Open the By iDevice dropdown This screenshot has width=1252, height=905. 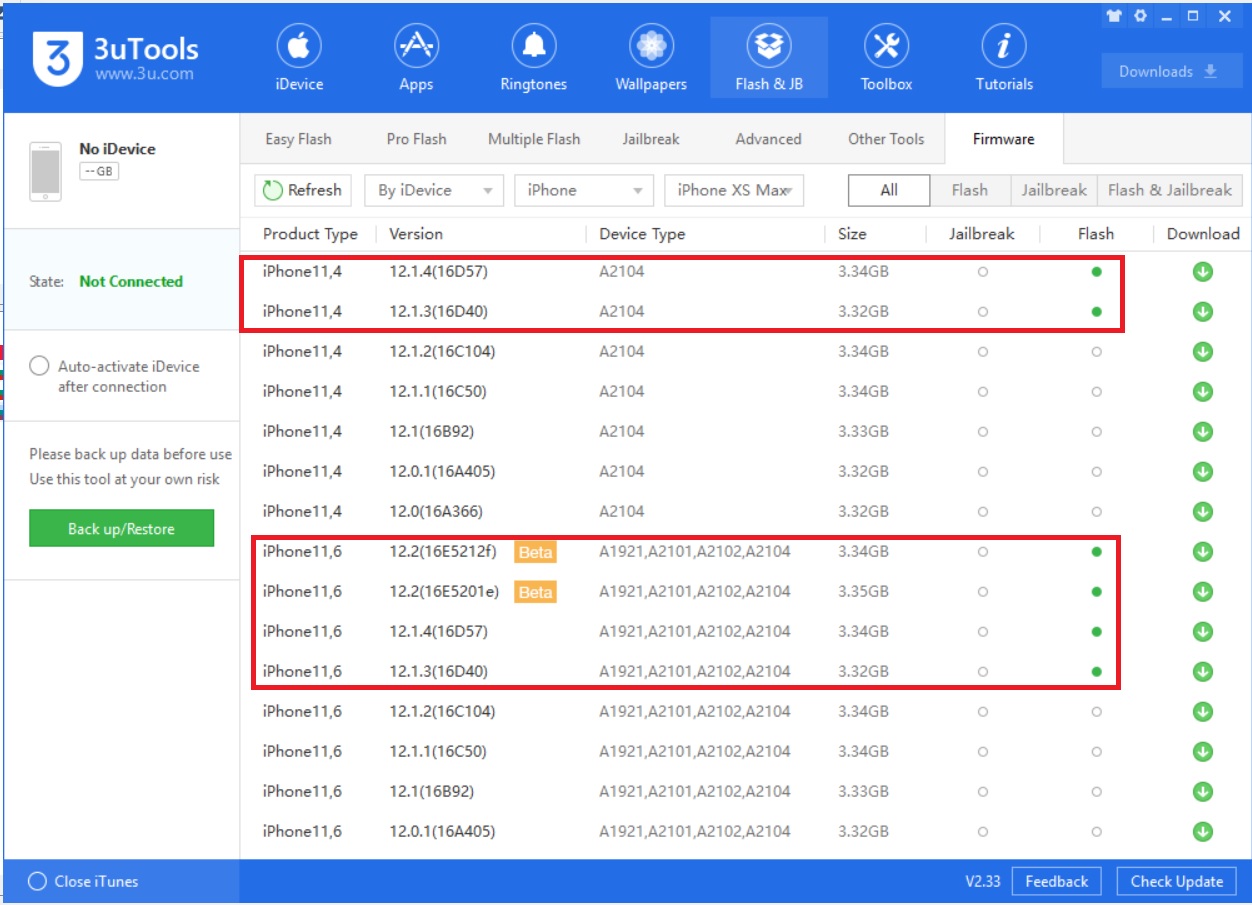pyautogui.click(x=434, y=190)
